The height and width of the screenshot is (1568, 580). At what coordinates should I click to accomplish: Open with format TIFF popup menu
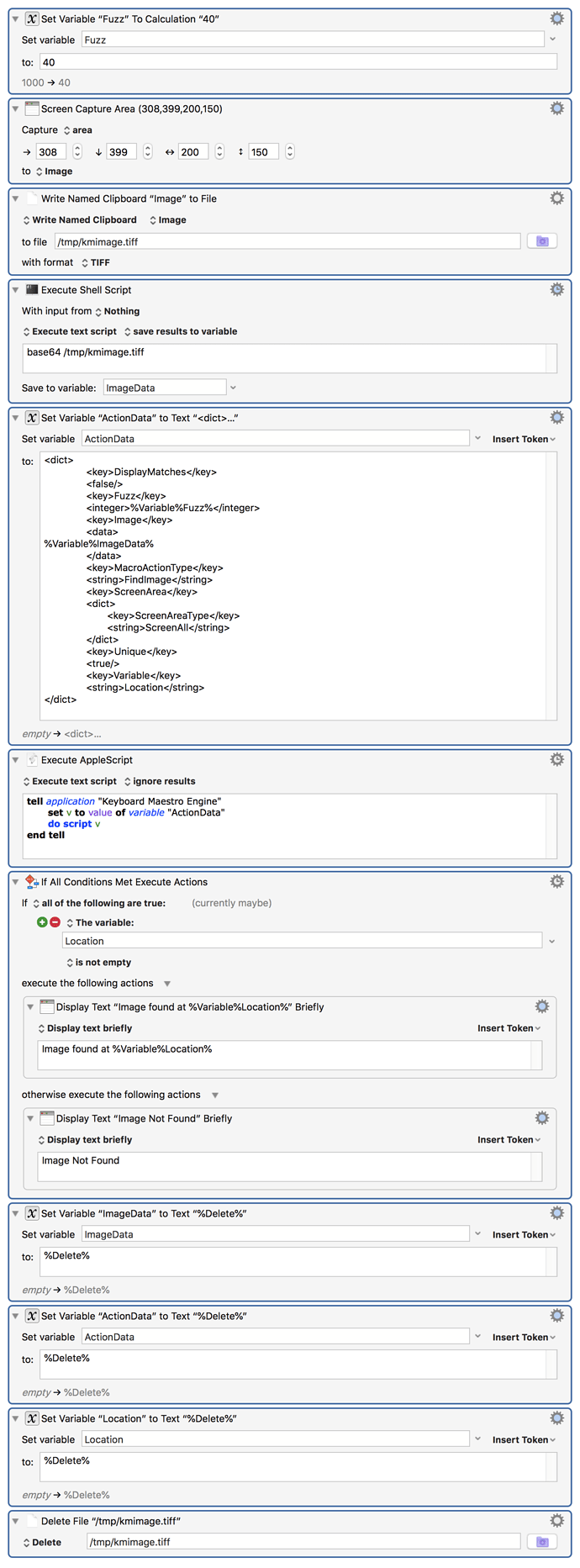[95, 262]
